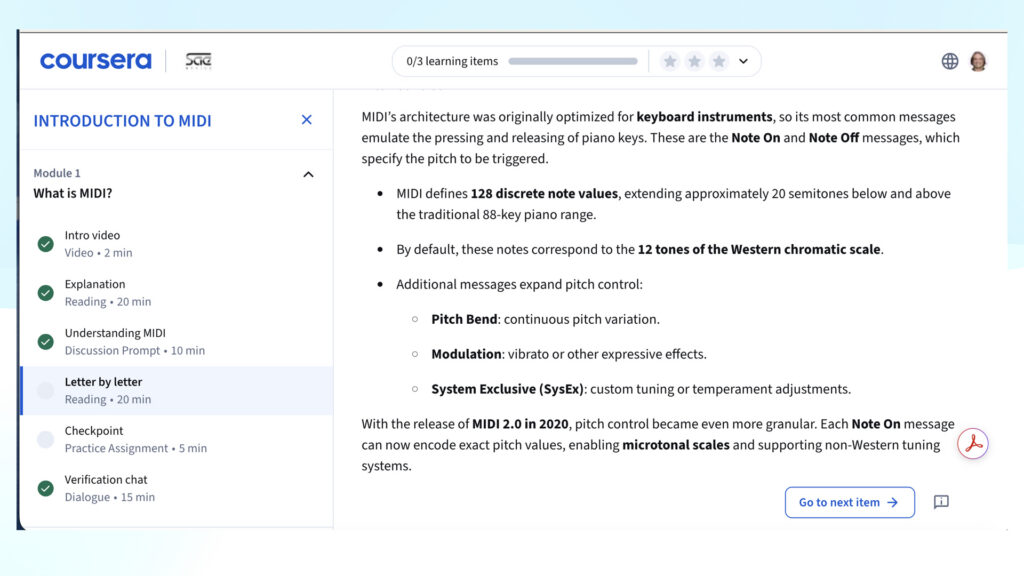1024x576 pixels.
Task: Click the green checkmark next to Verification chat
Action: pos(45,488)
